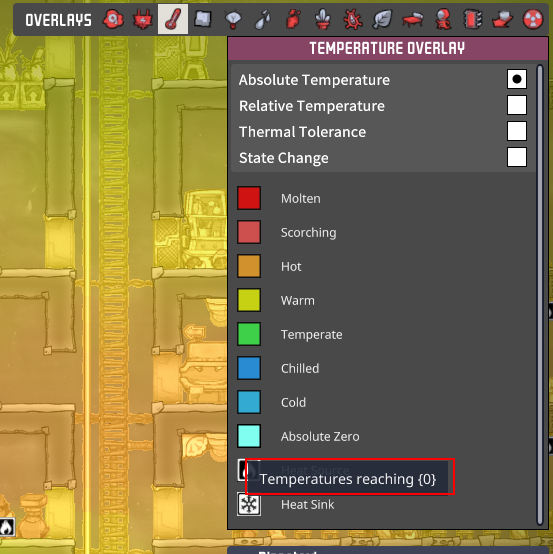This screenshot has height=554, width=553.
Task: Open the Materials overlay icon
Action: pyautogui.click(x=203, y=19)
